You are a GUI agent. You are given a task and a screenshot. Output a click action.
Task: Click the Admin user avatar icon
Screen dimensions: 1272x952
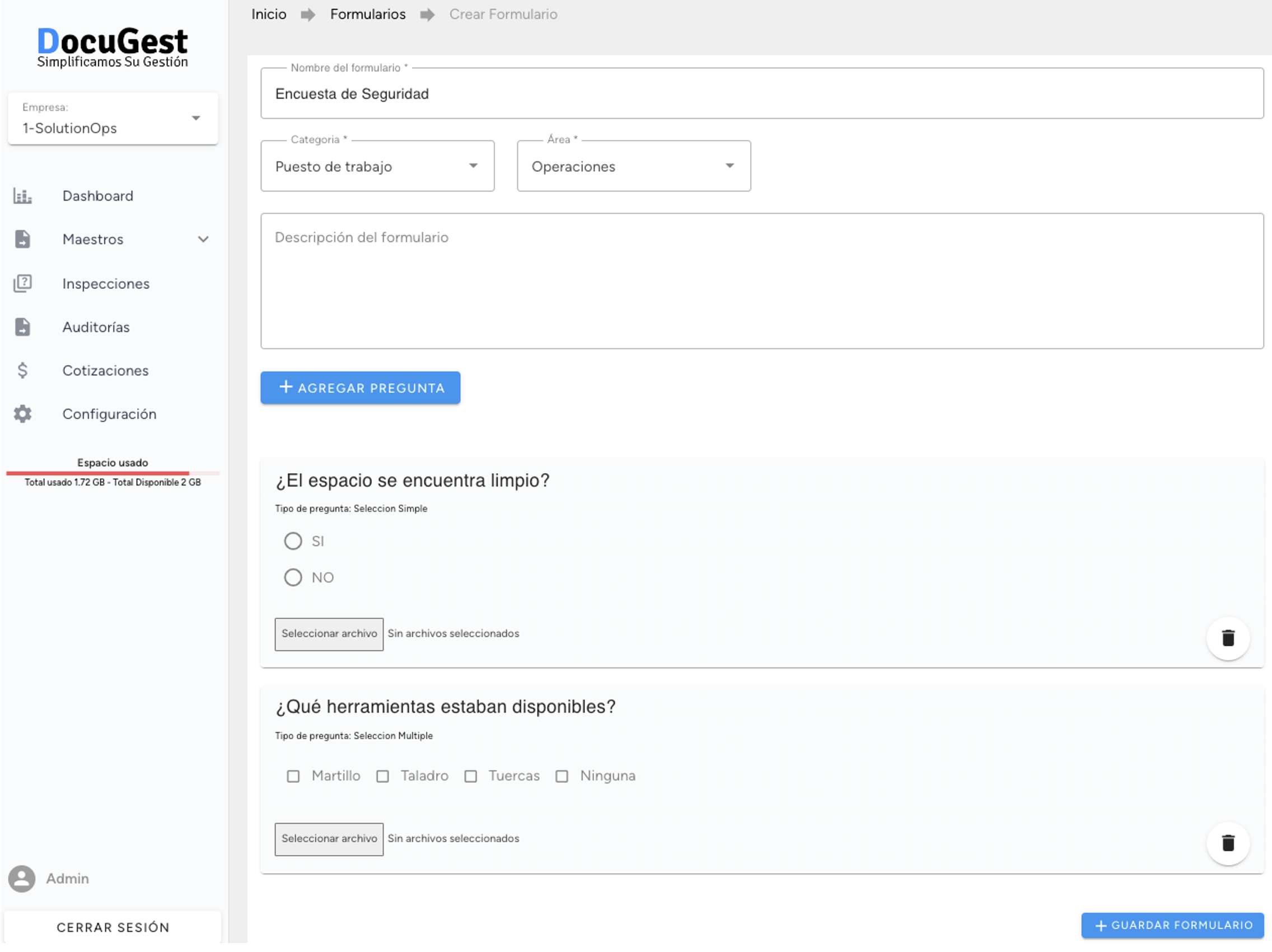[22, 879]
